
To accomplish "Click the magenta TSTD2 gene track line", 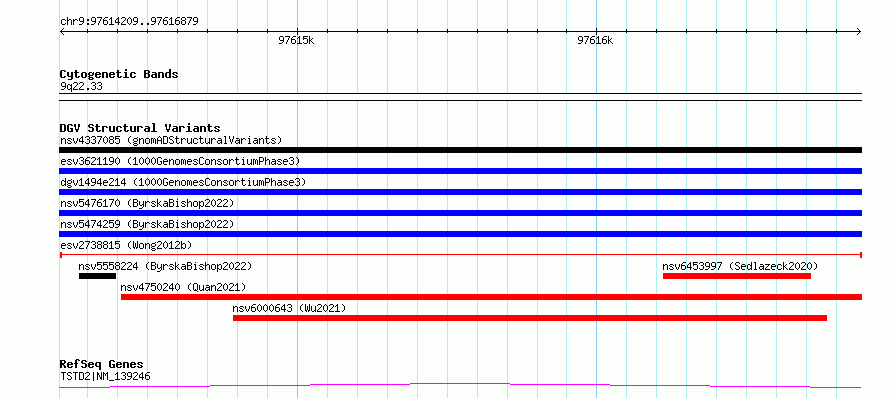I will 460,386.
